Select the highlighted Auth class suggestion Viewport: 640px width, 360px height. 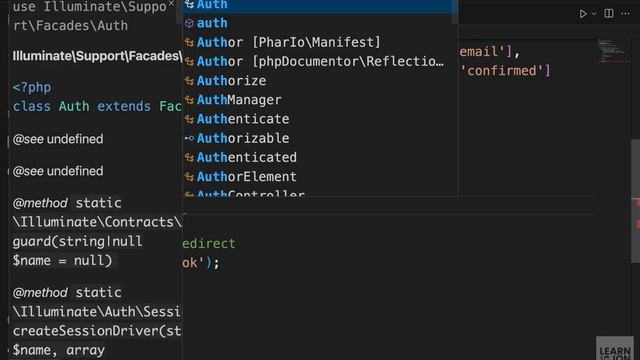(x=320, y=6)
